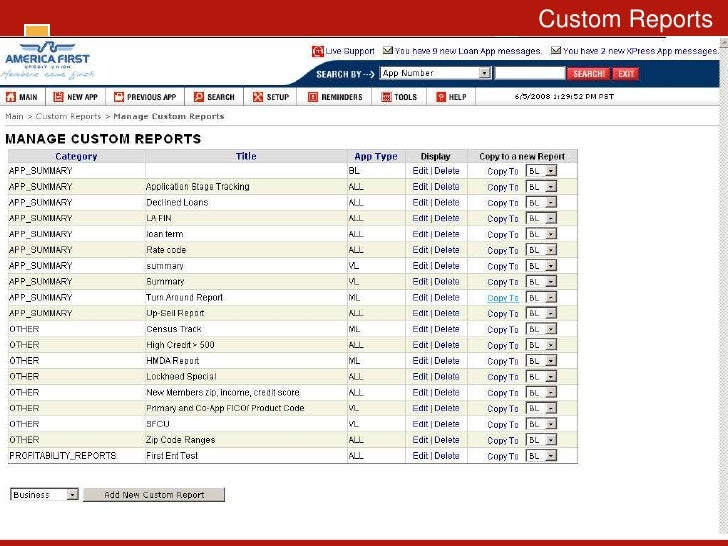
Task: Click the America First Credit Union logo
Action: [47, 60]
